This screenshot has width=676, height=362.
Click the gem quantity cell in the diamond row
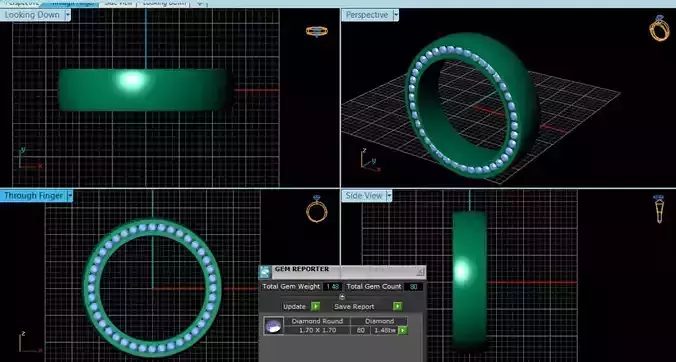(x=360, y=331)
